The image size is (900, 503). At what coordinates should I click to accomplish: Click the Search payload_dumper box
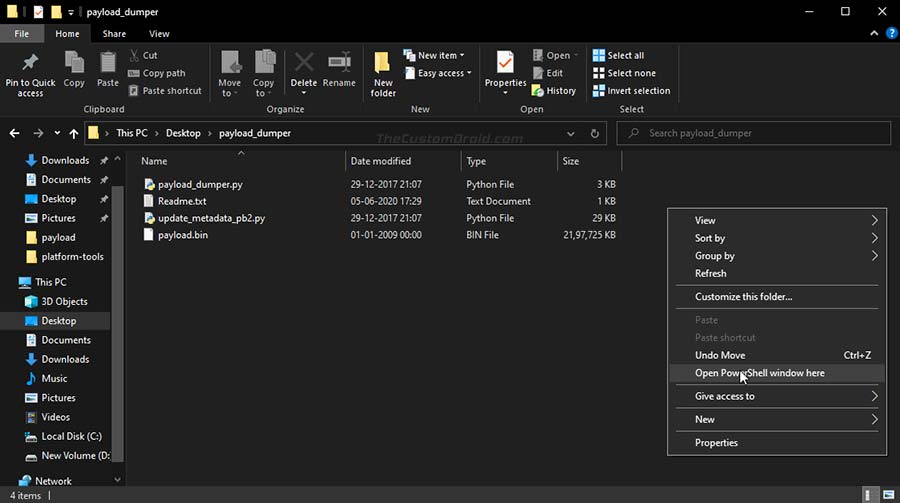tap(754, 133)
